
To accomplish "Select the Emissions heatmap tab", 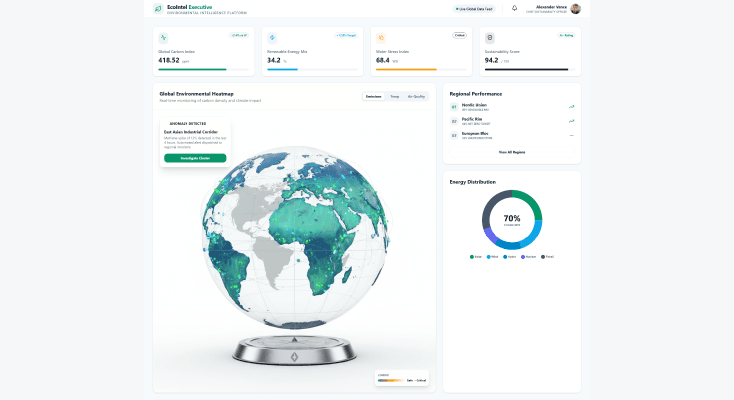I will coord(374,96).
